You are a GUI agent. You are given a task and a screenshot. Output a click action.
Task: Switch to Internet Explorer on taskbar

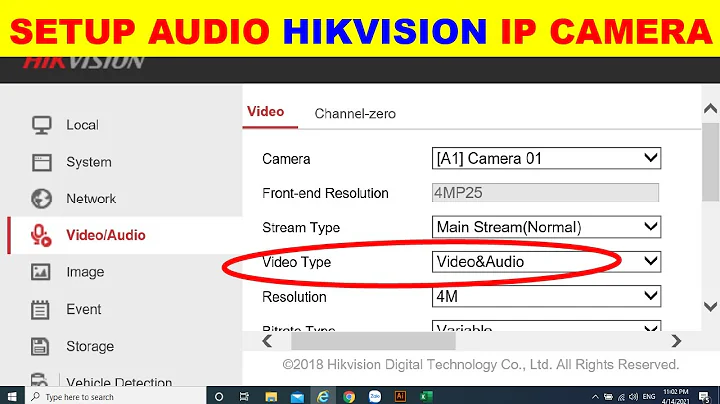[x=323, y=397]
